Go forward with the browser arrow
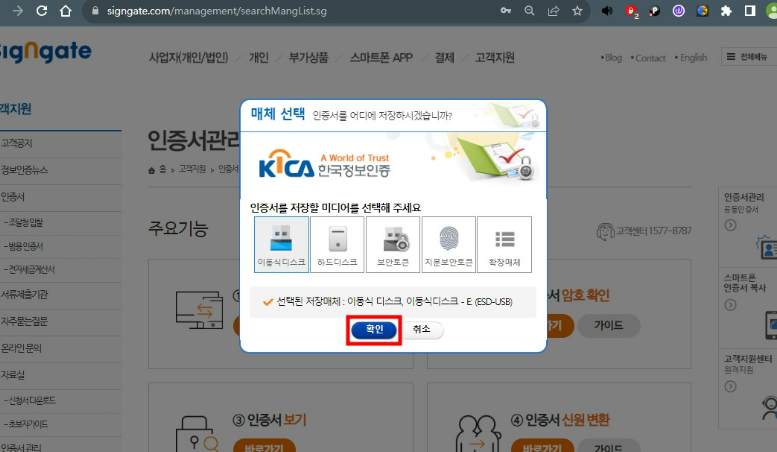This screenshot has width=777, height=452. coord(18,10)
